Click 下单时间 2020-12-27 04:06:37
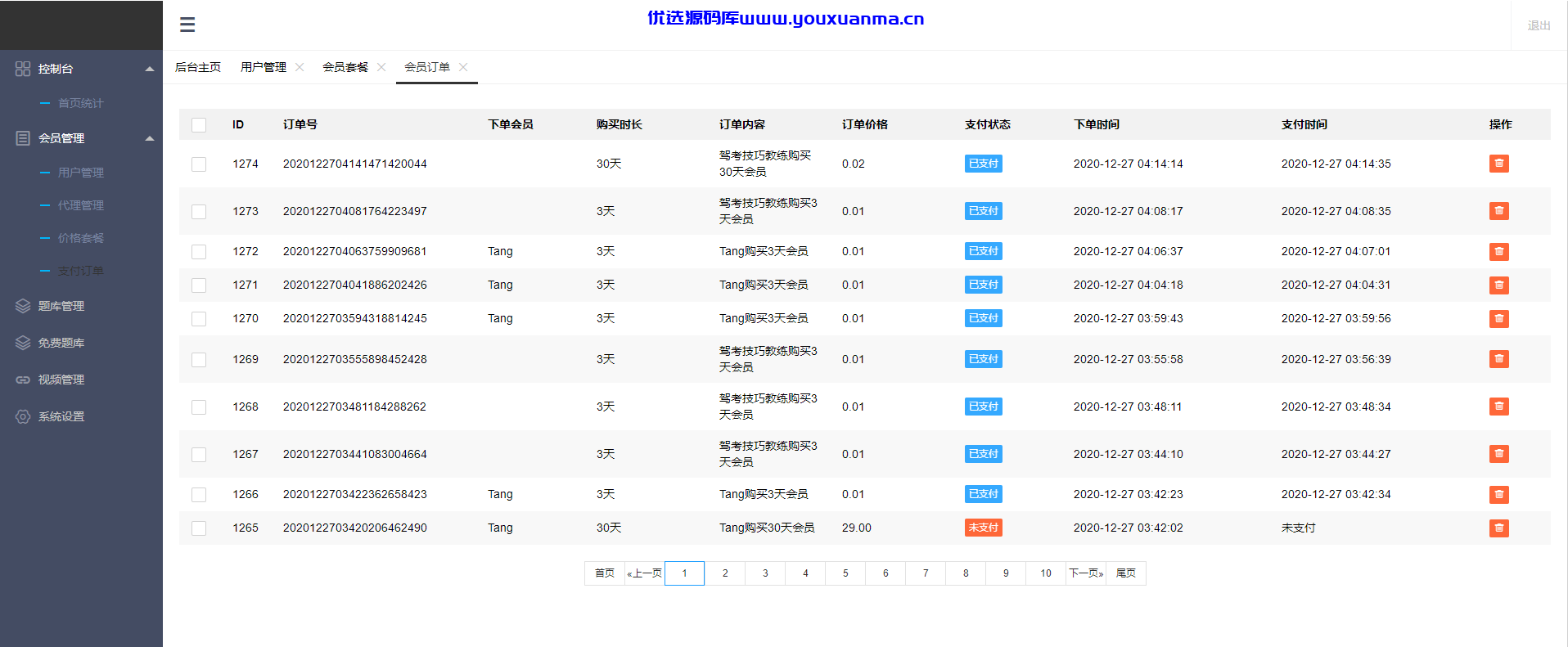This screenshot has width=1568, height=647. (x=1129, y=251)
